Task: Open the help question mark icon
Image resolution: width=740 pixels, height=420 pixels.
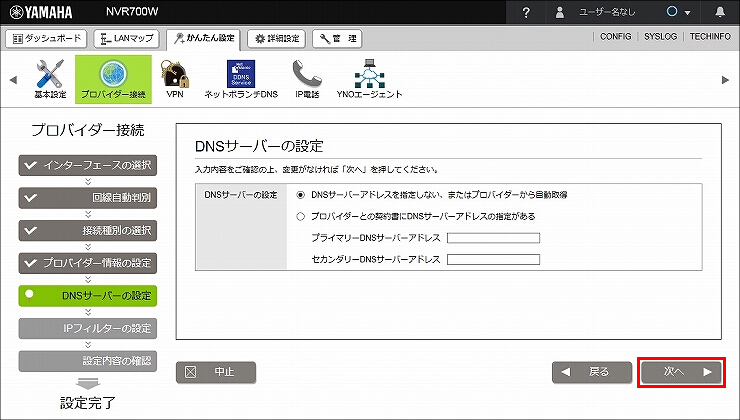Action: (526, 12)
